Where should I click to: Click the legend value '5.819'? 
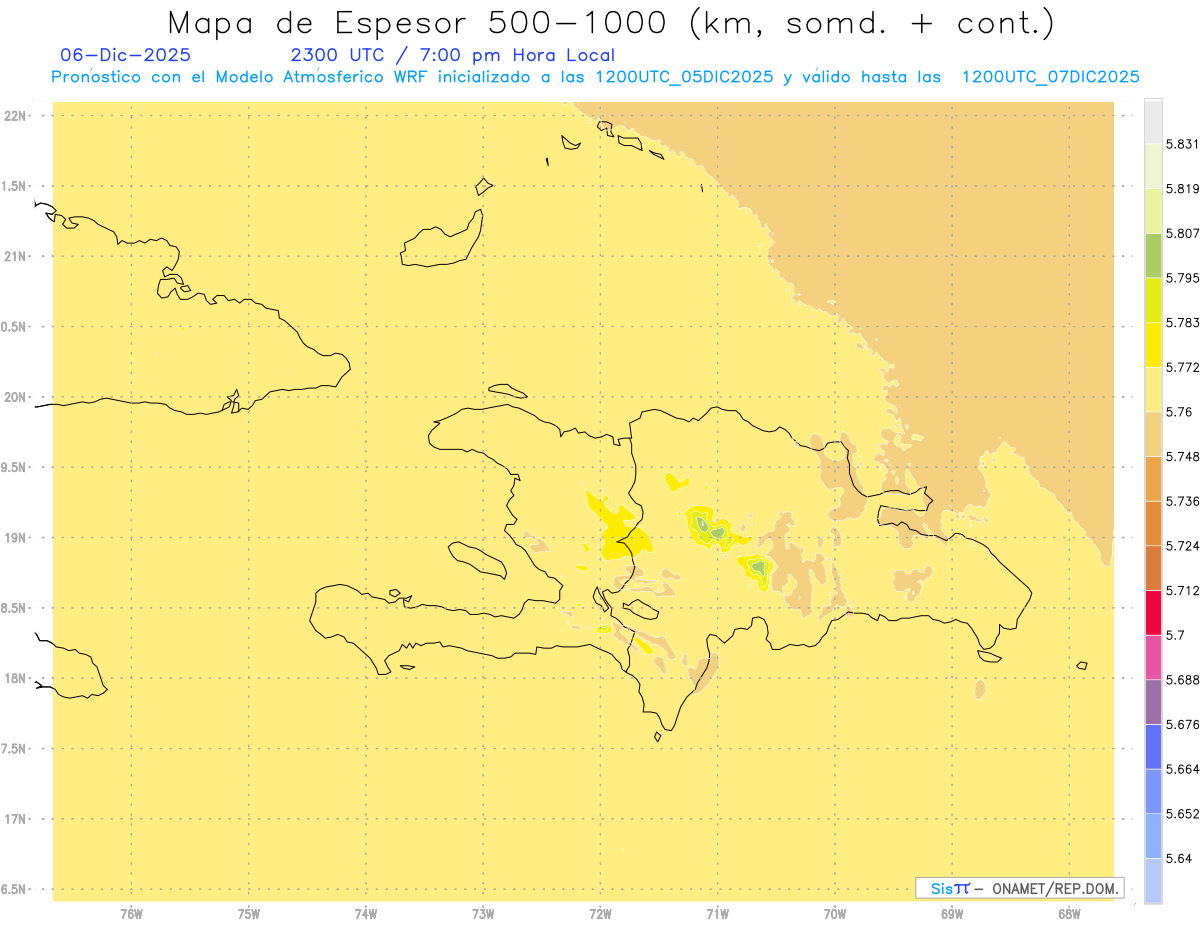(1183, 189)
